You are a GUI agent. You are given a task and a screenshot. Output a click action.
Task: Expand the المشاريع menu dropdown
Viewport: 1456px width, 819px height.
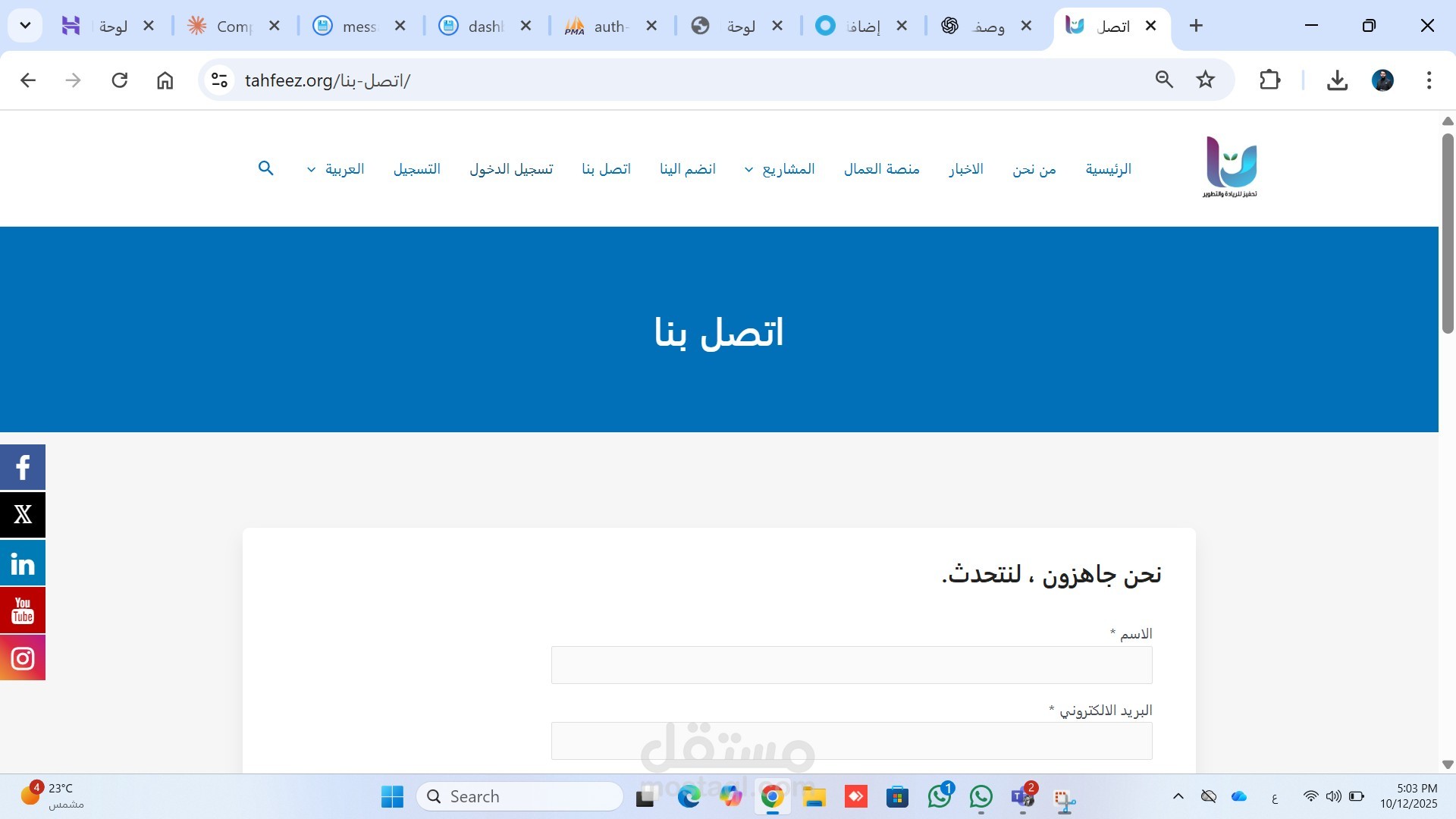pos(780,169)
